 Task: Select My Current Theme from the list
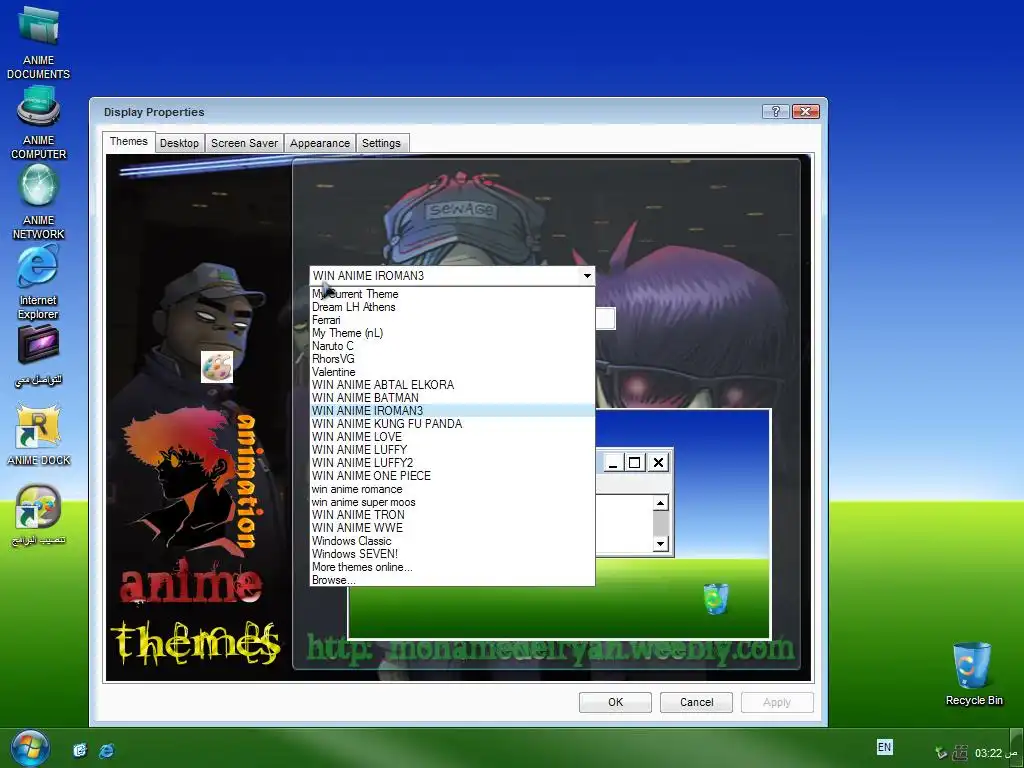coord(452,294)
